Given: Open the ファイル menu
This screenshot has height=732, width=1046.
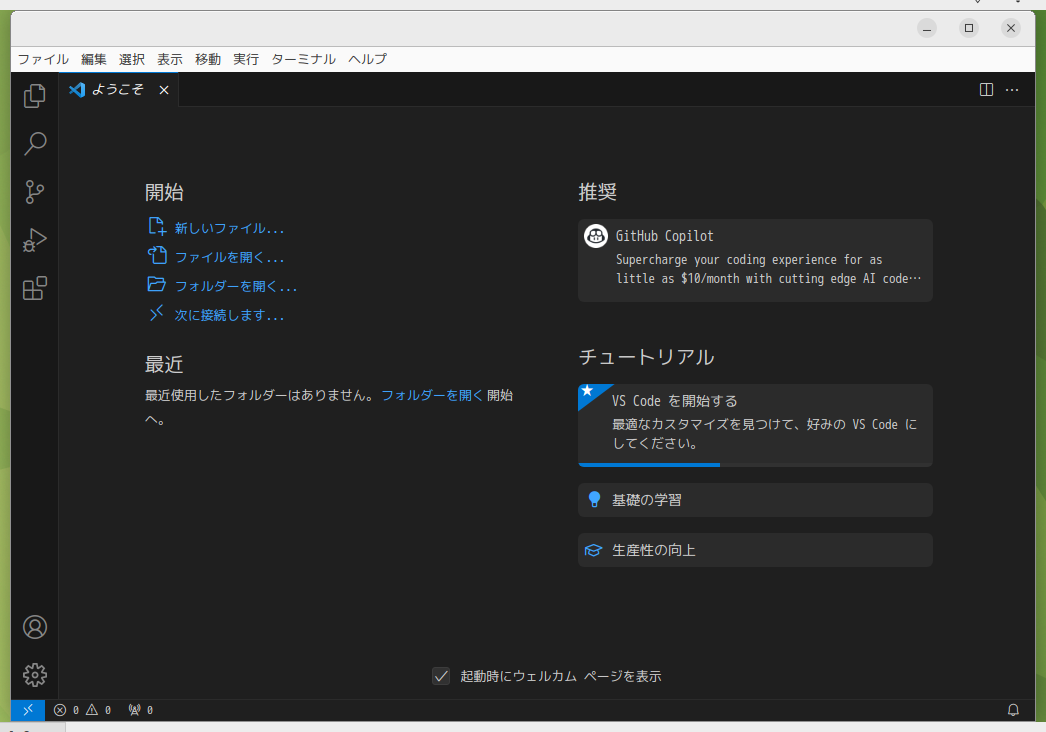Looking at the screenshot, I should click(43, 59).
